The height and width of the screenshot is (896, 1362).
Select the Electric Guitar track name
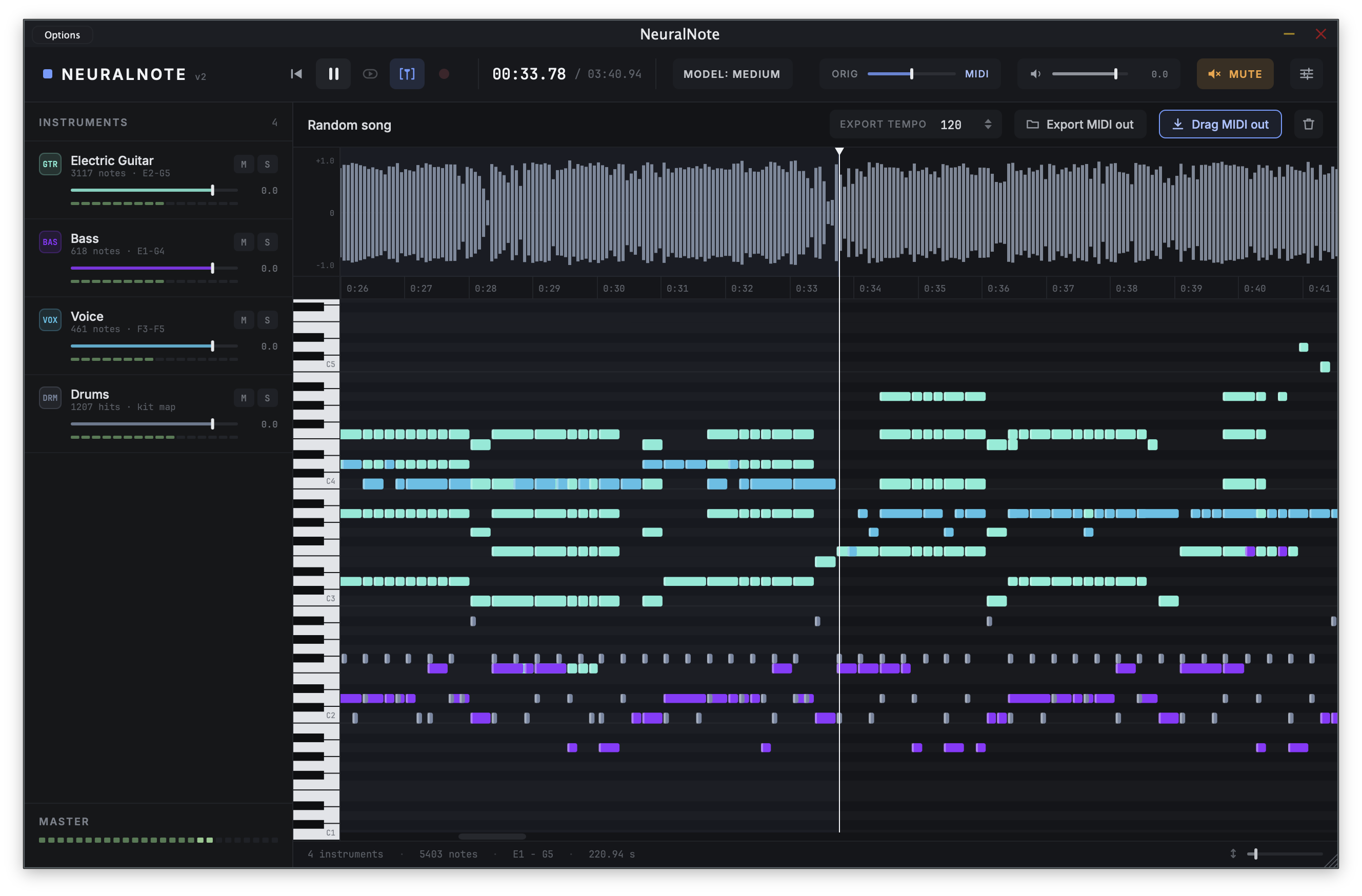tap(112, 160)
